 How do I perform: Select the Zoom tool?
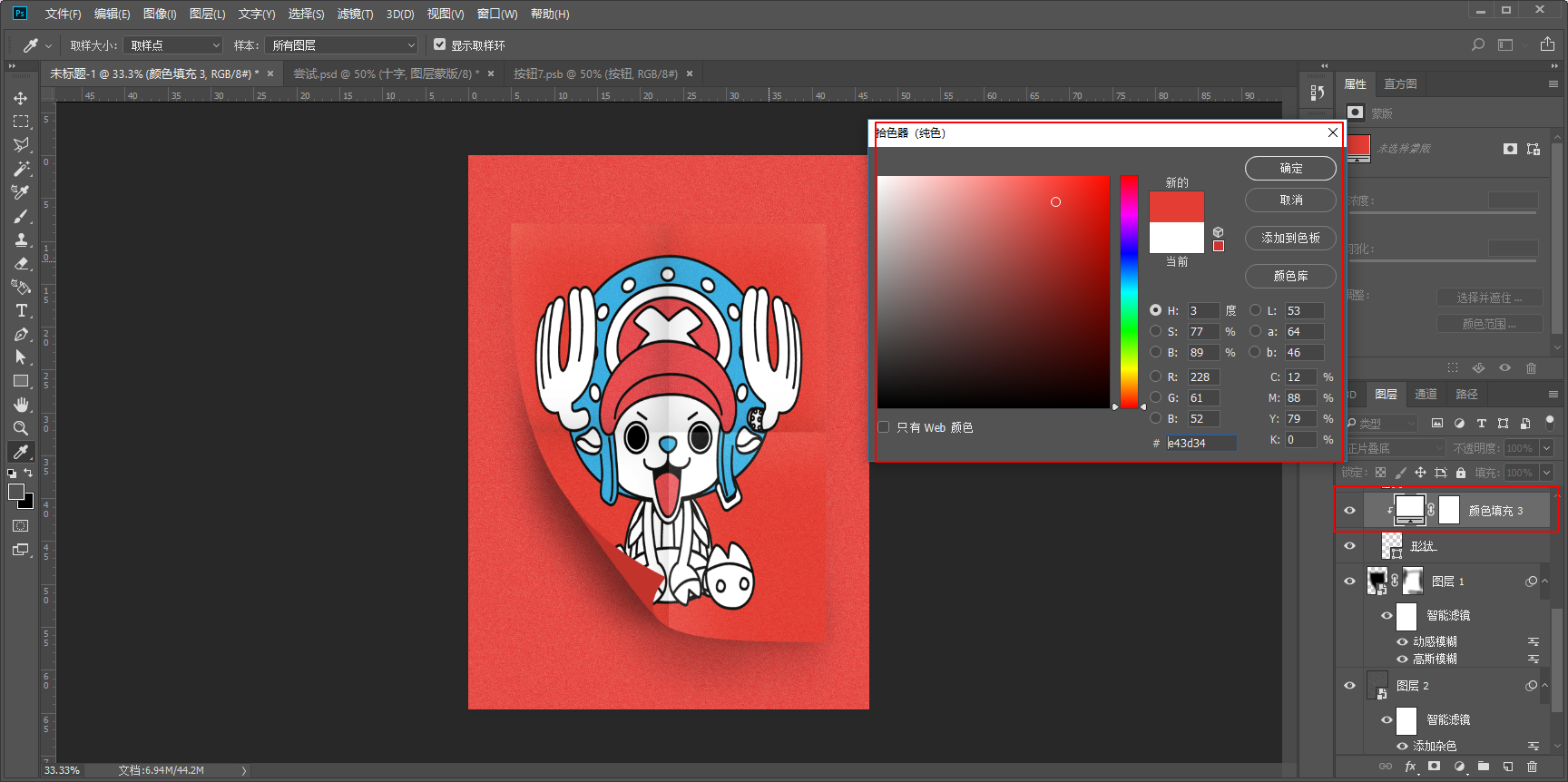coord(21,428)
